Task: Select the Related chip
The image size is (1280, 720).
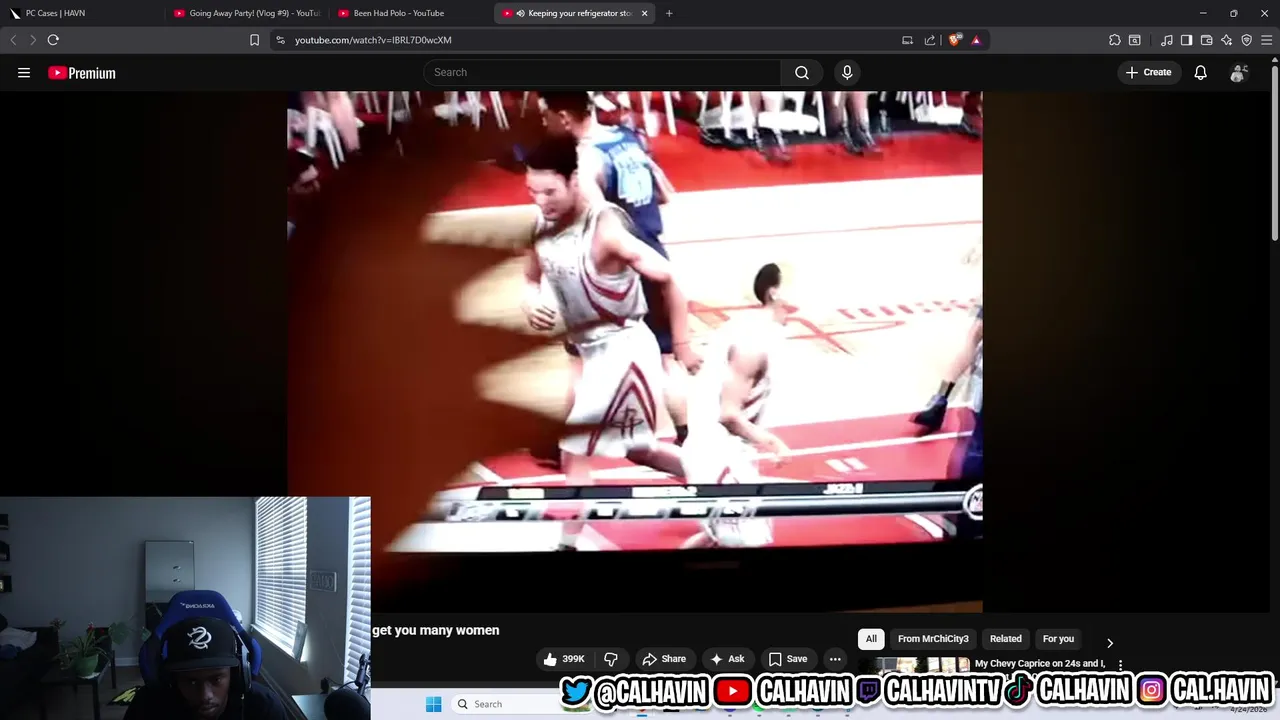Action: click(x=1006, y=639)
